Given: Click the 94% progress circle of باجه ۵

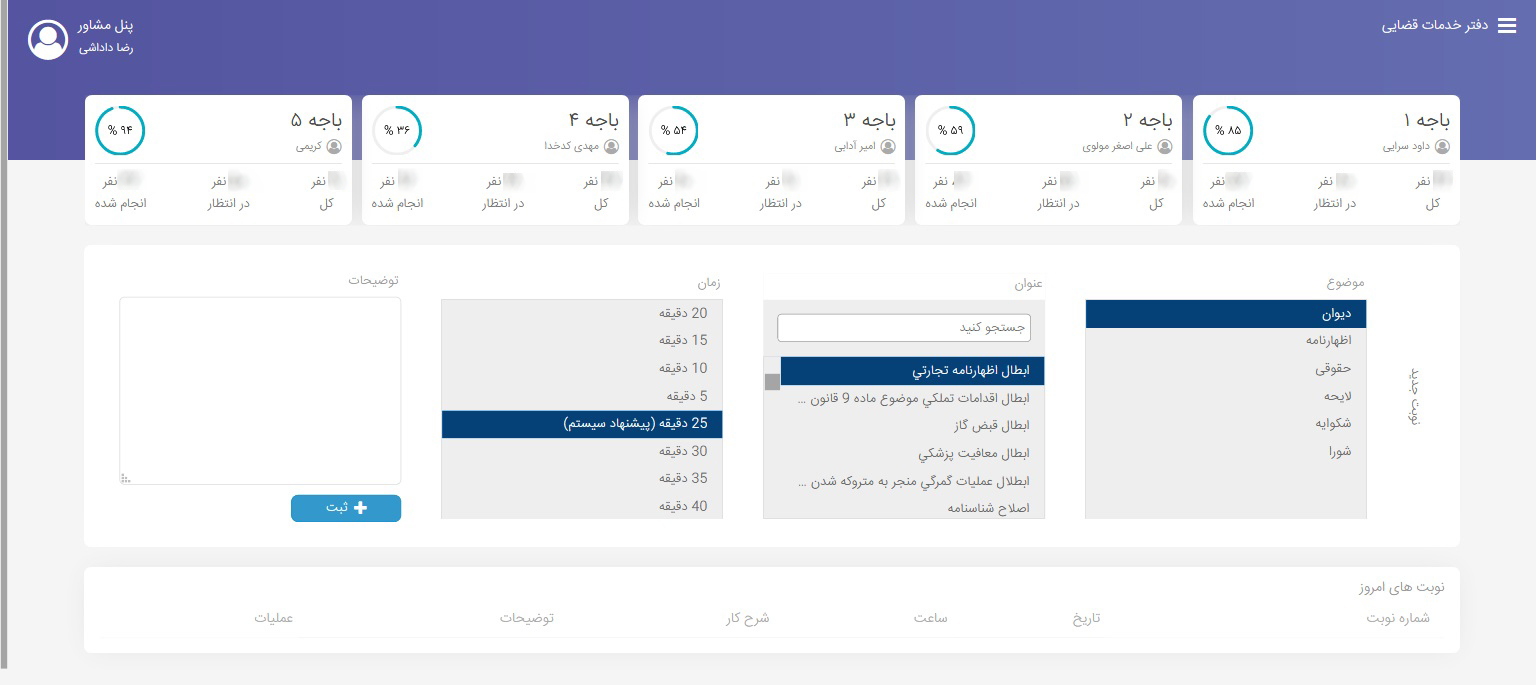Looking at the screenshot, I should [120, 131].
